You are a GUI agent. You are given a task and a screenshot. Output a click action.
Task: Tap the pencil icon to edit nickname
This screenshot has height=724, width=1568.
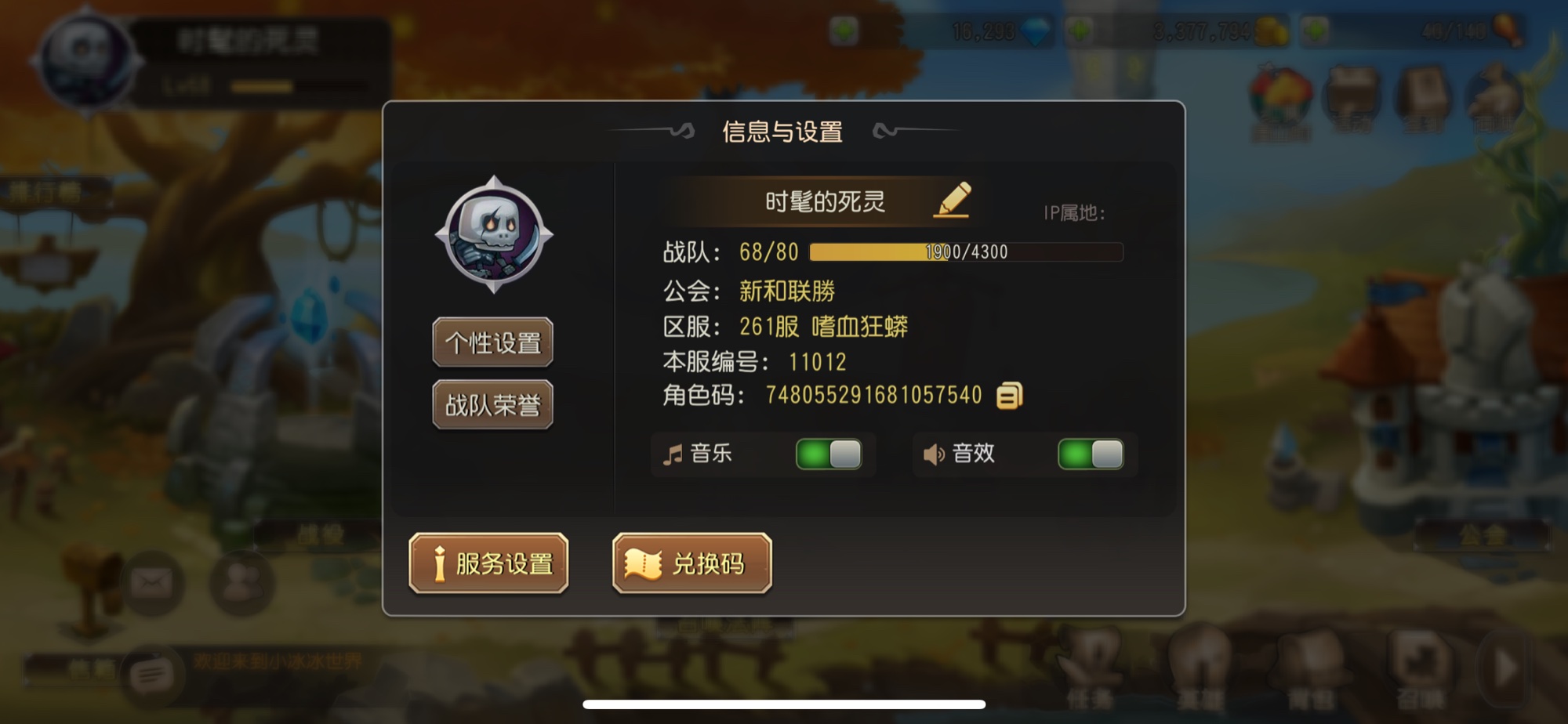[x=953, y=200]
